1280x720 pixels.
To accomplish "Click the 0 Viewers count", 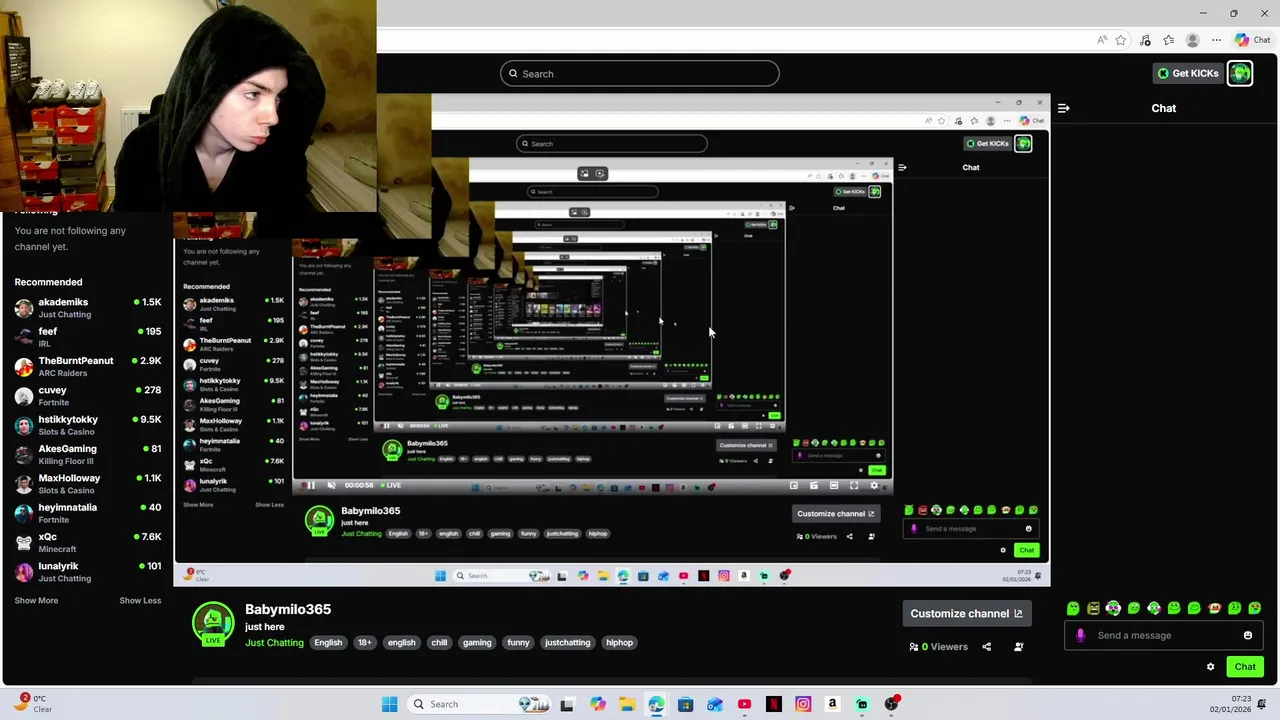I will click(939, 646).
